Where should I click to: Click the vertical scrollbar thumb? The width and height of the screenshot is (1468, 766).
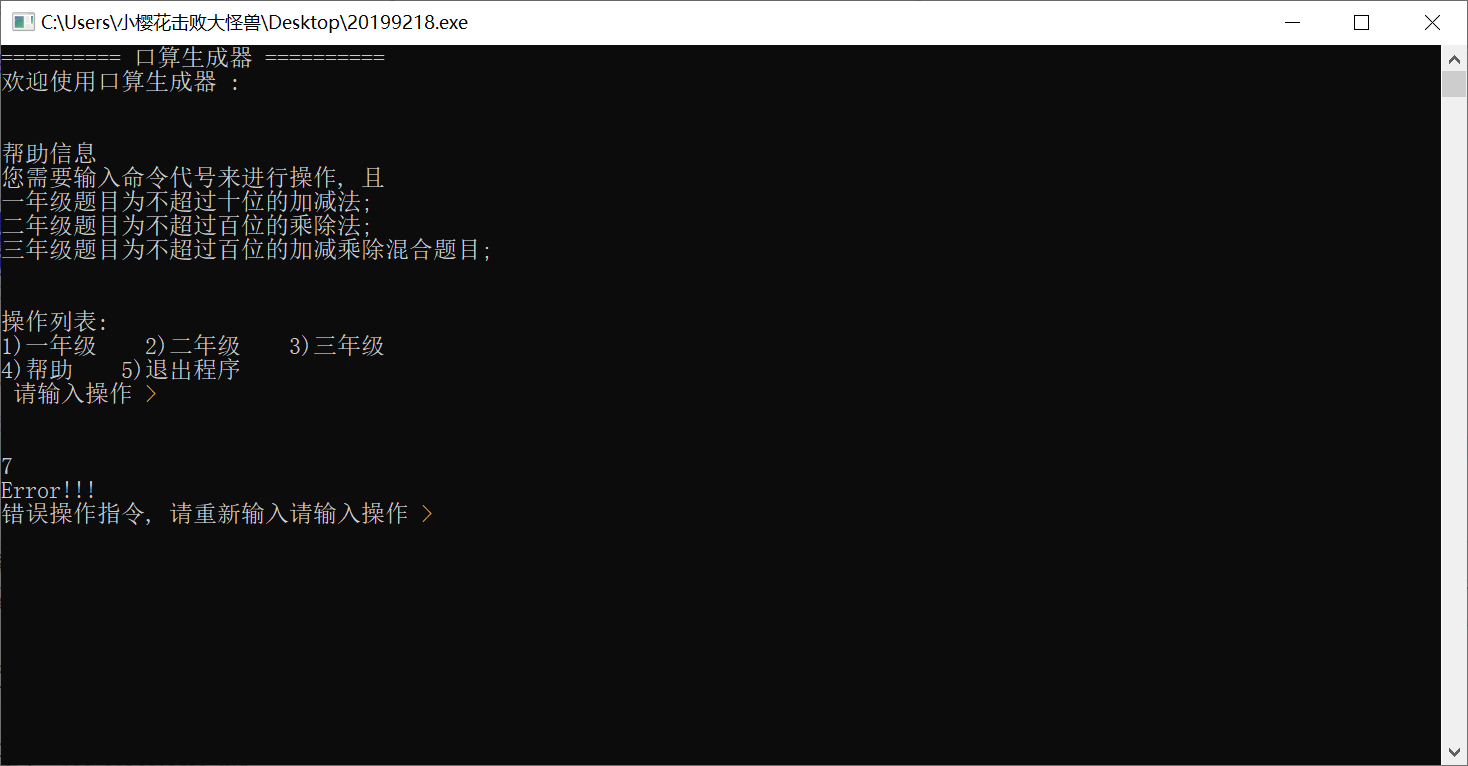[1454, 84]
